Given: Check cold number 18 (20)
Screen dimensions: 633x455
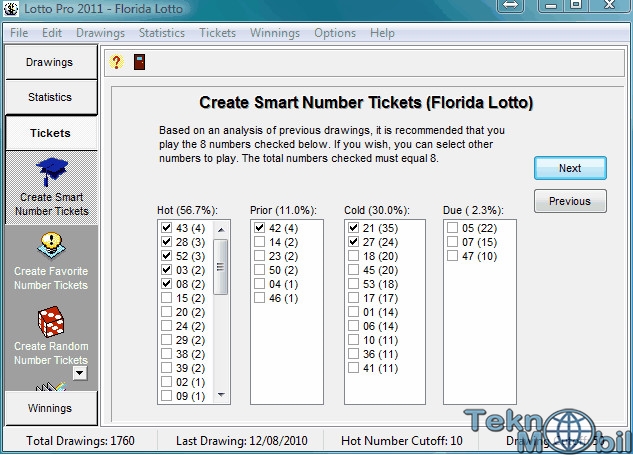Looking at the screenshot, I should (x=353, y=256).
